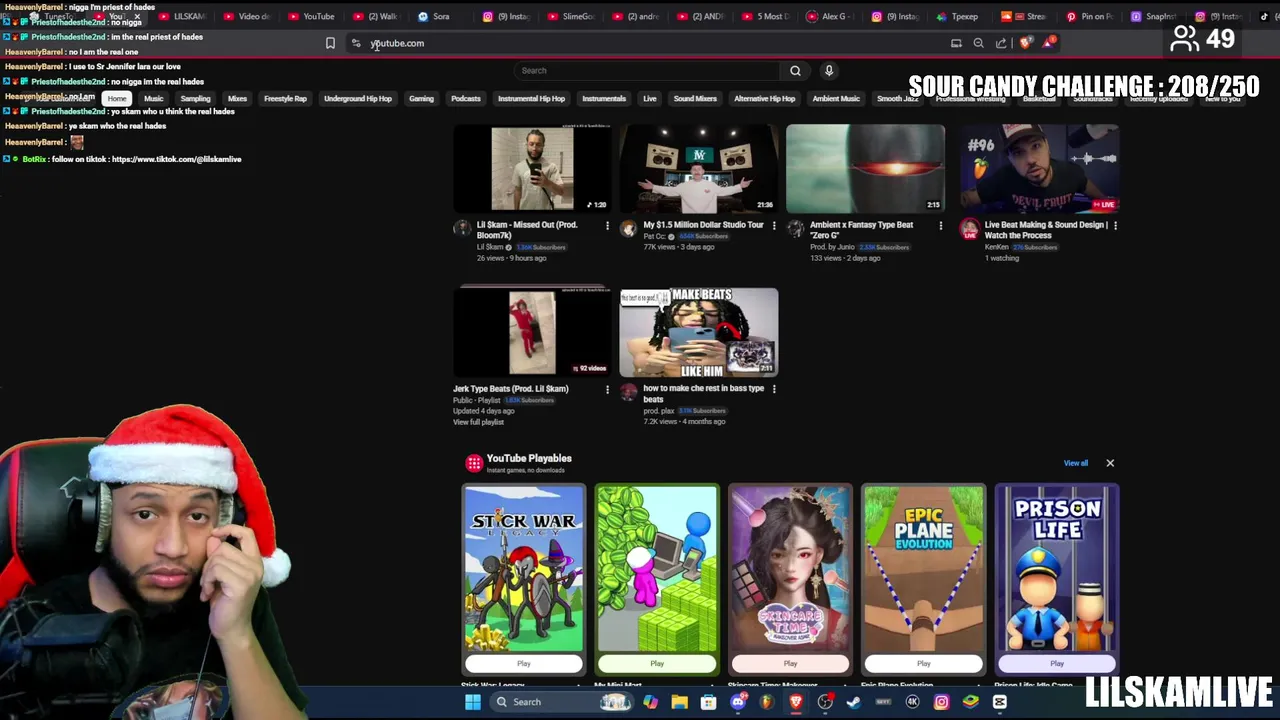Select the Ambient Music chip

click(836, 98)
